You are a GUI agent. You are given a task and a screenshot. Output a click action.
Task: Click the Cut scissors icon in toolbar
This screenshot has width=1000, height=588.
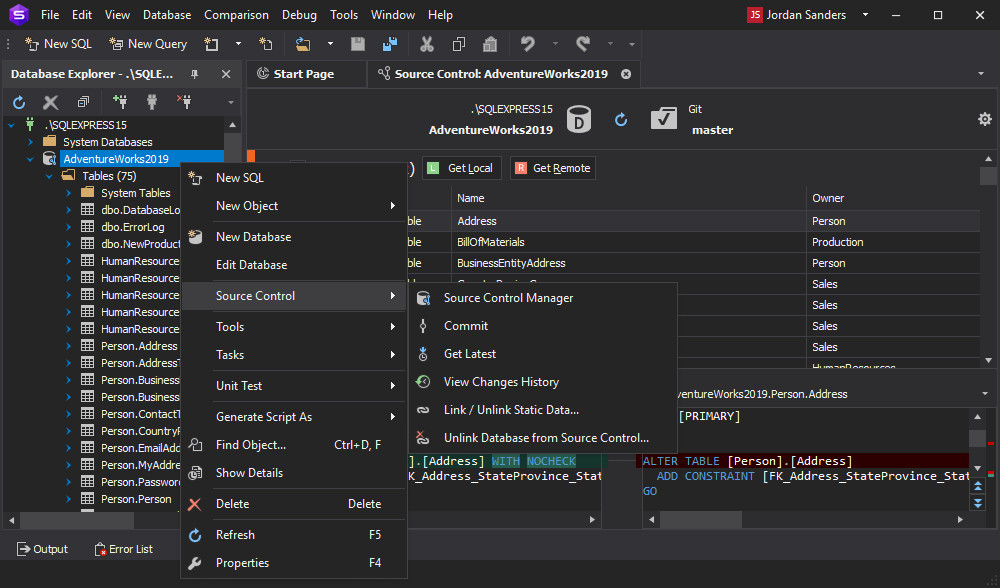tap(427, 44)
